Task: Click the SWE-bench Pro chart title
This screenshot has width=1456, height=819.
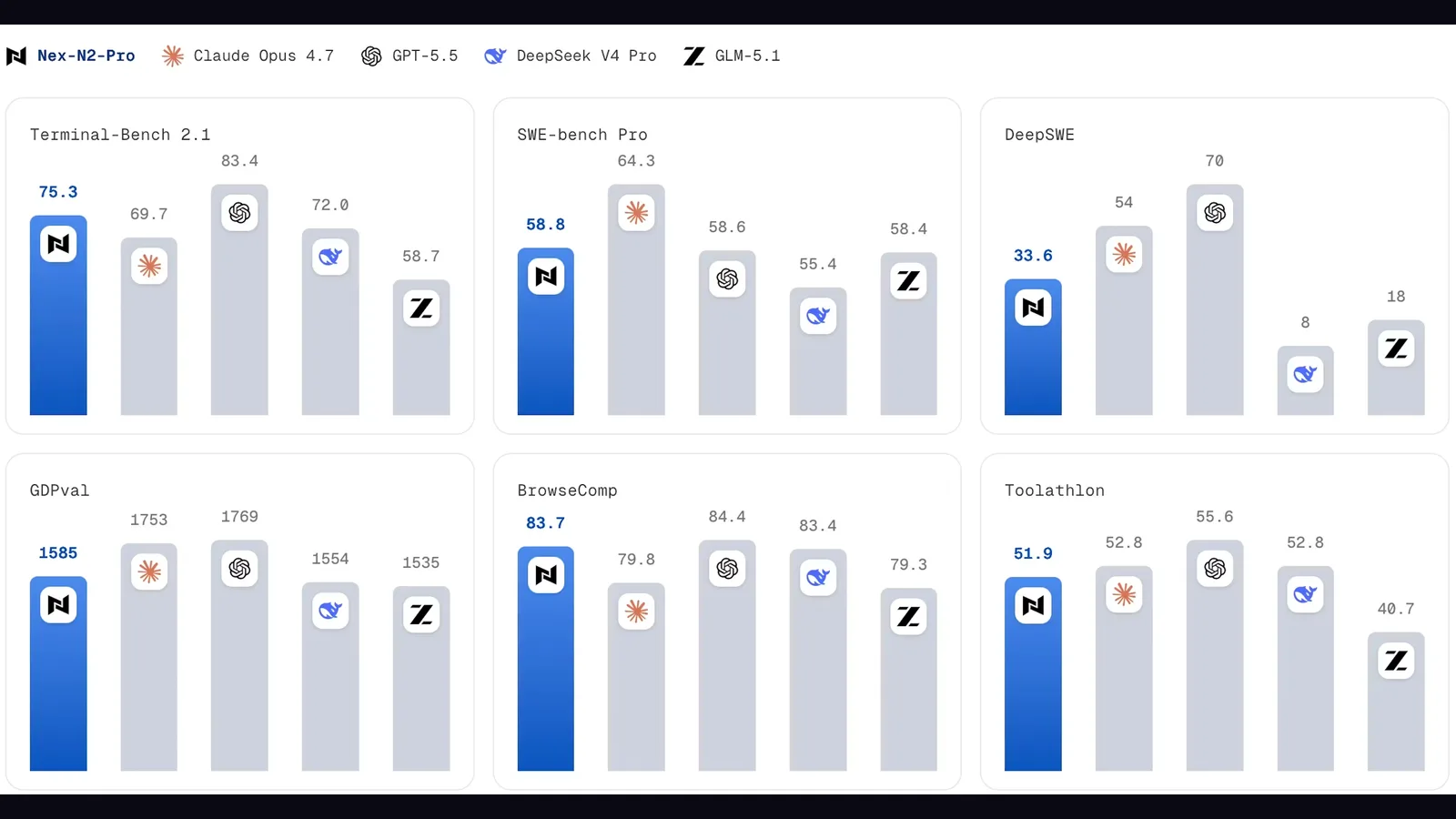Action: 582,135
